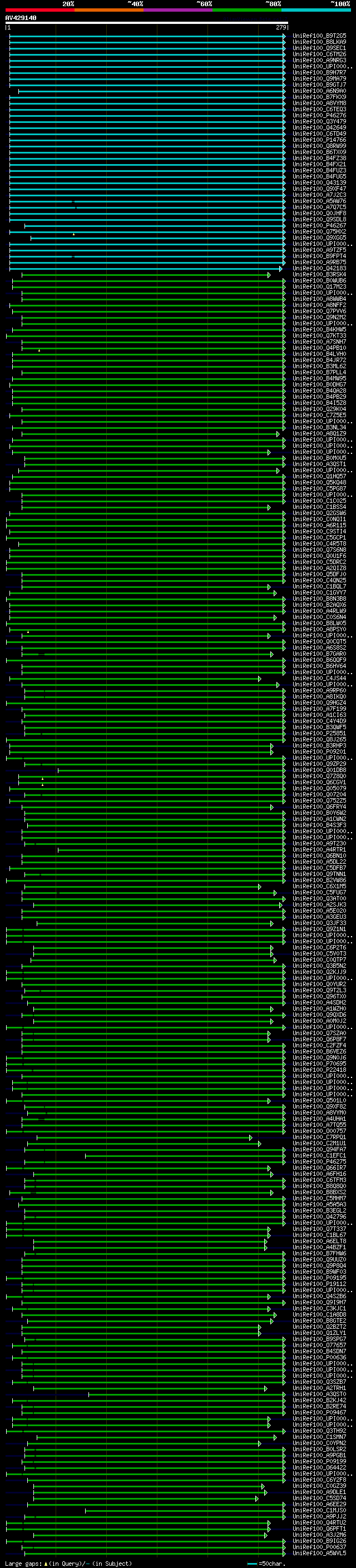Viewport: 356px width, 1568px height.
Task: Select label UniRef100_Q43139
Action: [x=319, y=182]
